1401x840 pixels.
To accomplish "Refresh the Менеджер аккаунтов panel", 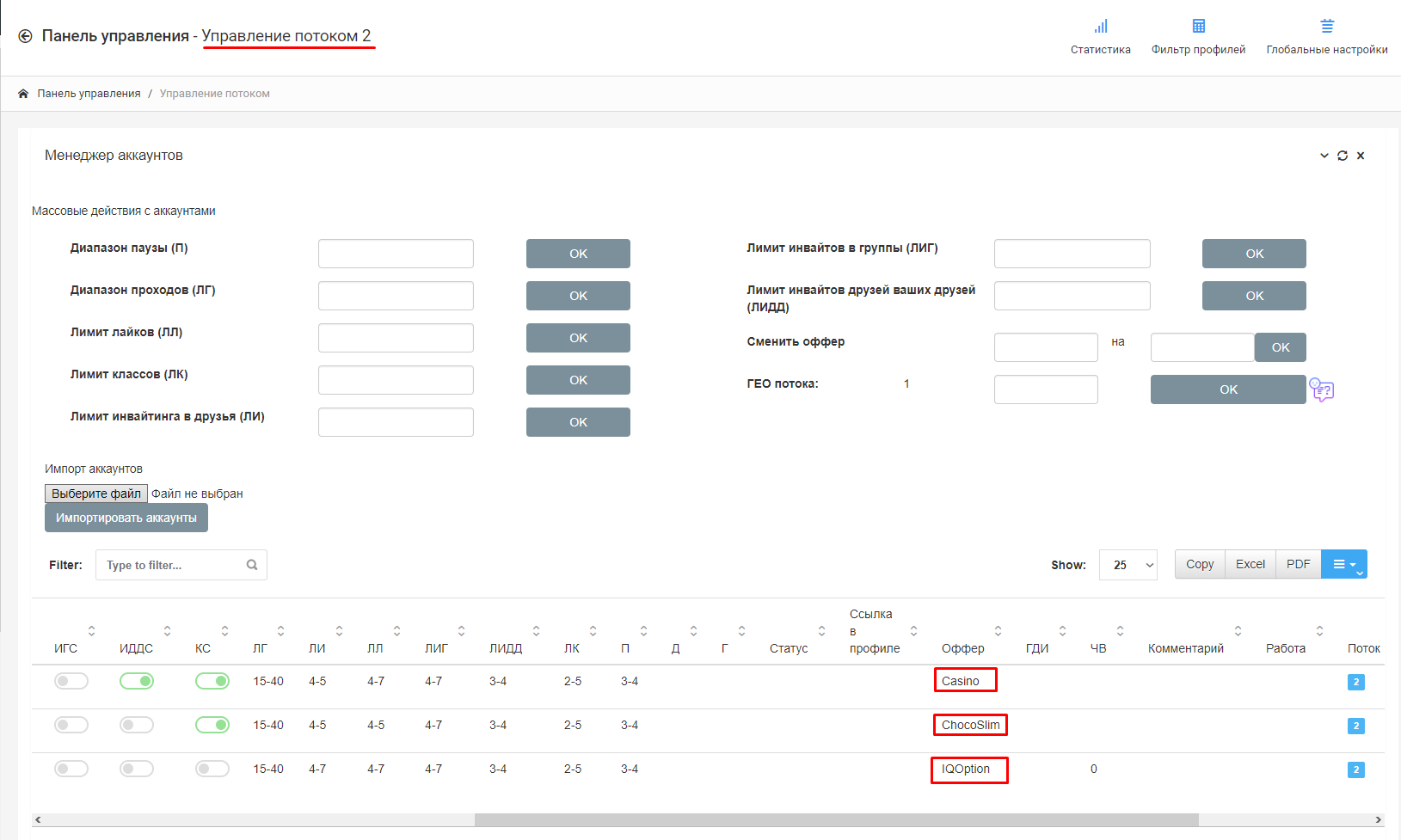I will pyautogui.click(x=1342, y=156).
